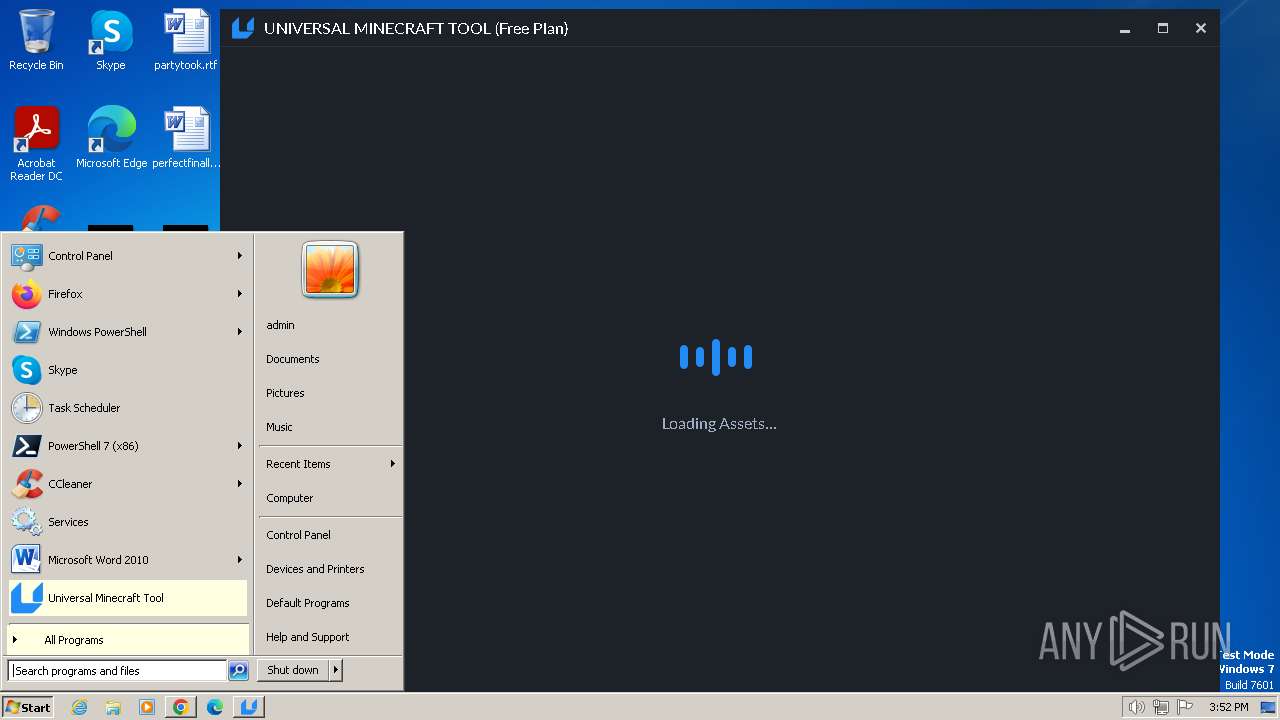
Task: Open CCleaner from Start menu
Action: [127, 484]
